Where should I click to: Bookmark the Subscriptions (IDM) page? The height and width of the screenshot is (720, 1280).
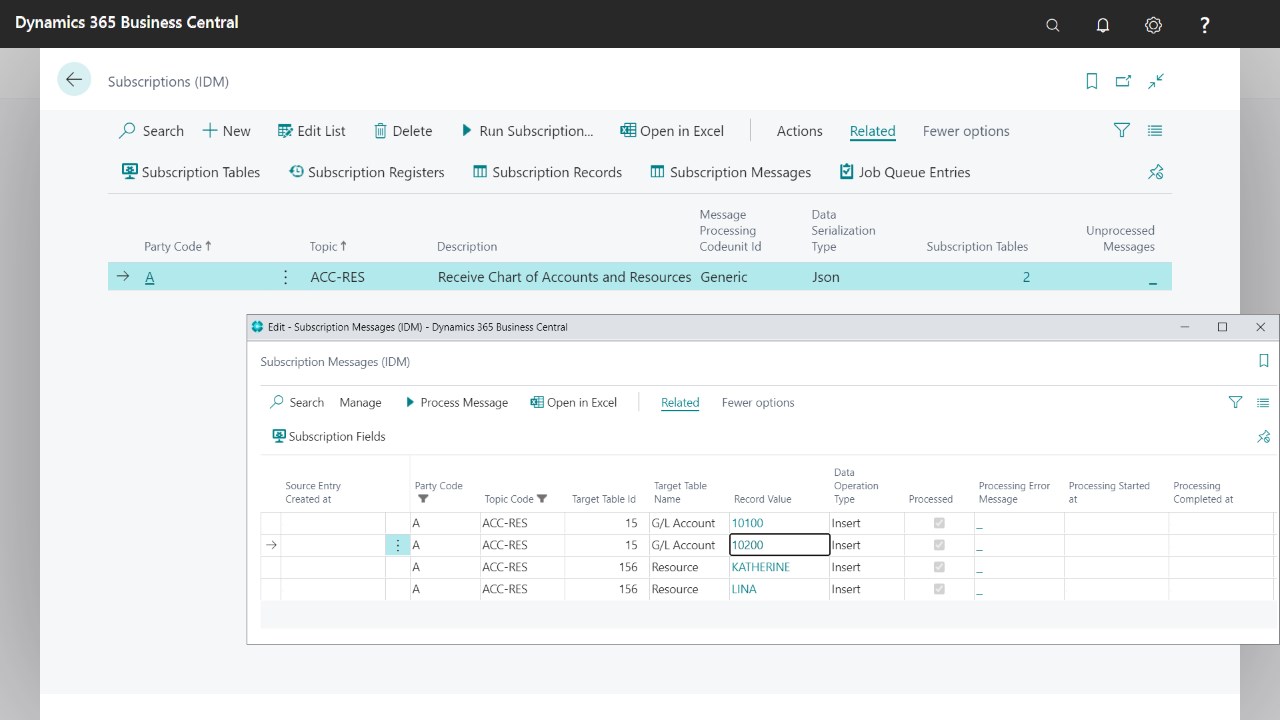pyautogui.click(x=1092, y=81)
